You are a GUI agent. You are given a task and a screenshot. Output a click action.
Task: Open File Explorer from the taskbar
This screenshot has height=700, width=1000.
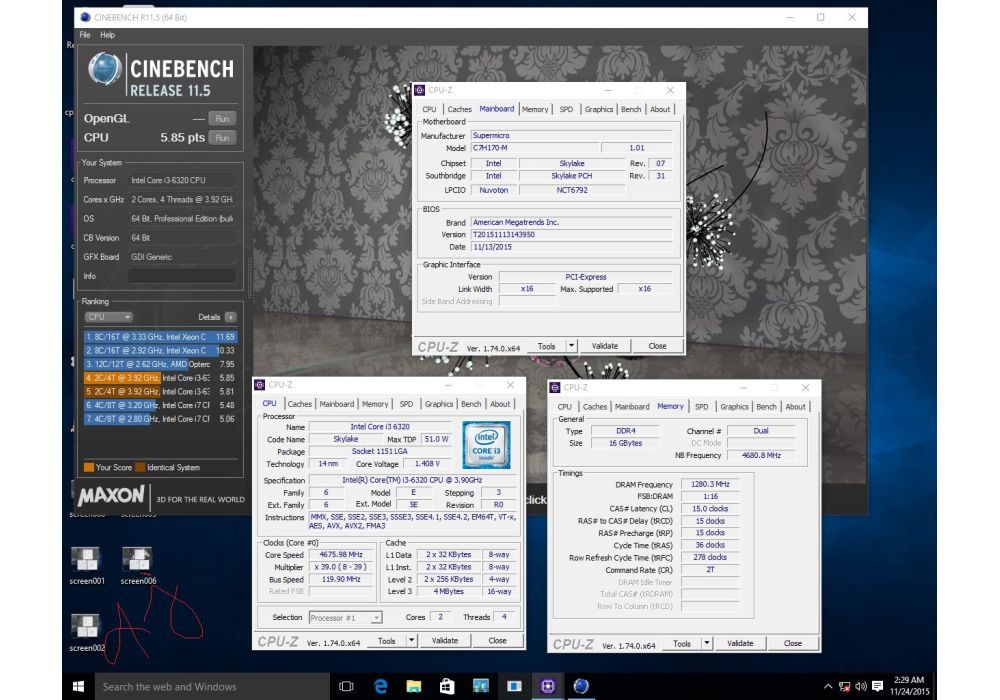pos(414,687)
